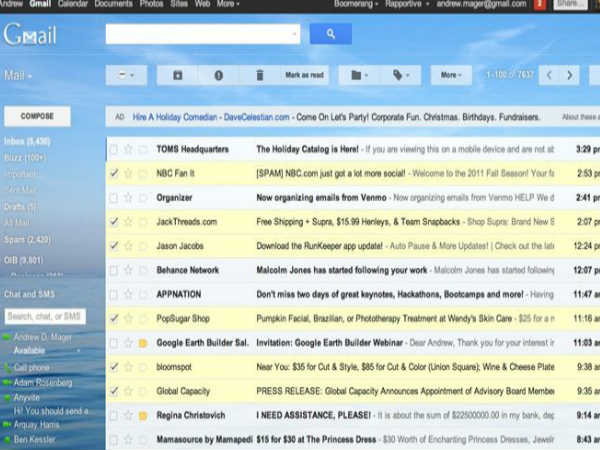Screen dimensions: 600x450
Task: Report selected mail as spam
Action: pos(218,75)
